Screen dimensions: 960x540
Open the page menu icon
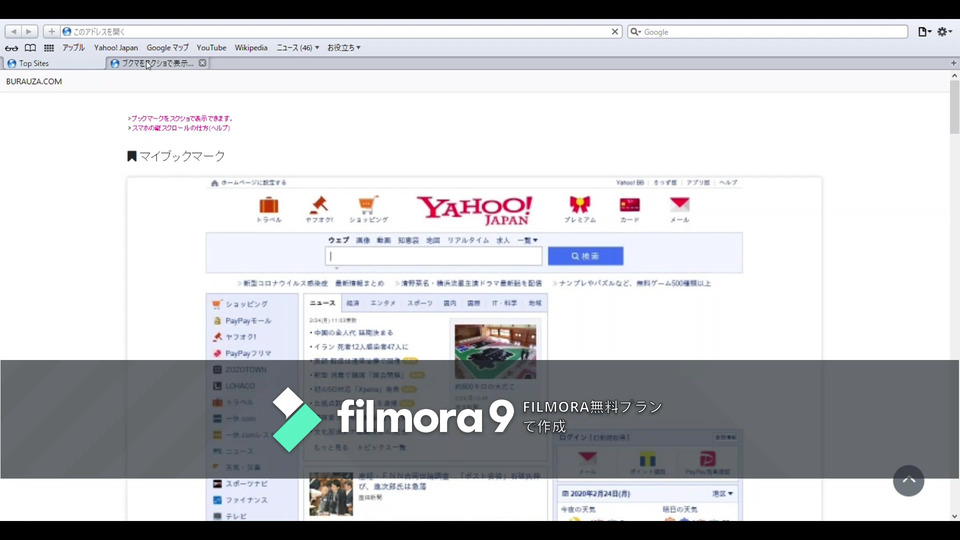pos(924,32)
